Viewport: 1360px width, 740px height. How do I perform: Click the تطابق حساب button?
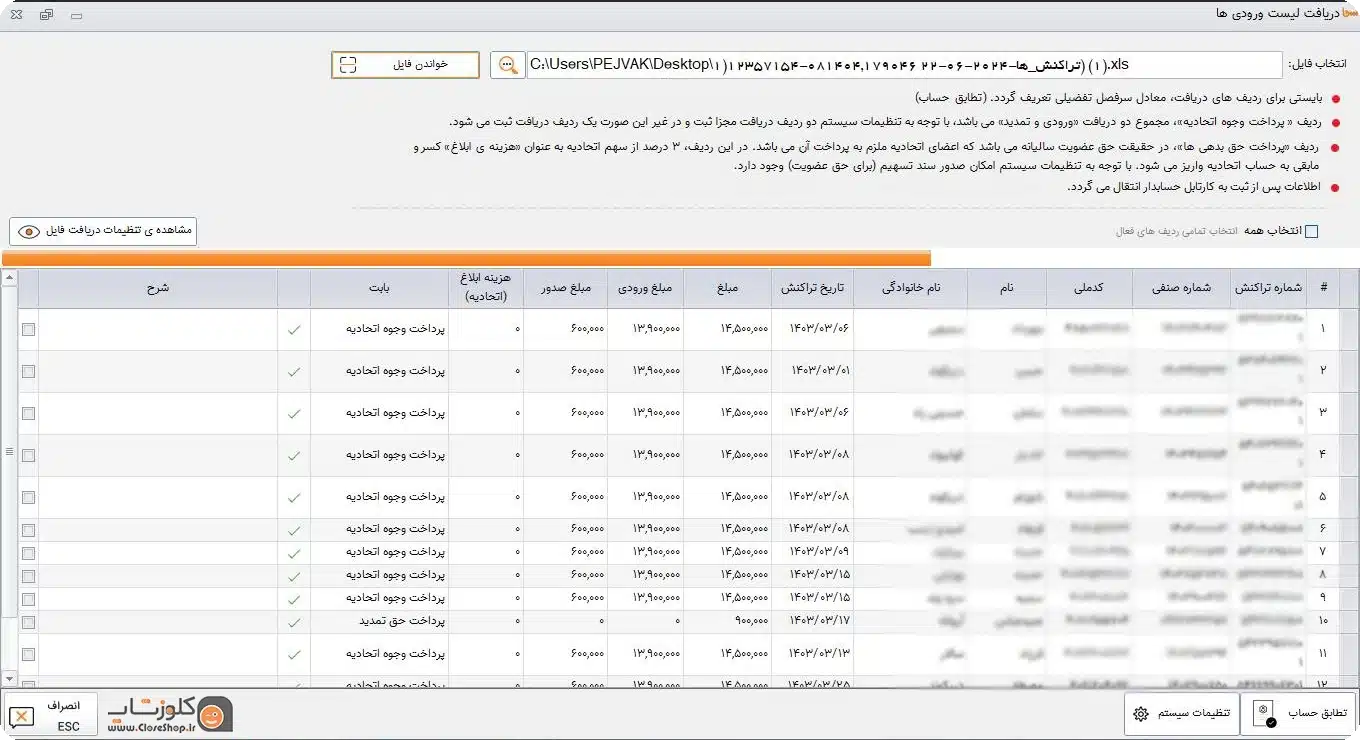1298,714
